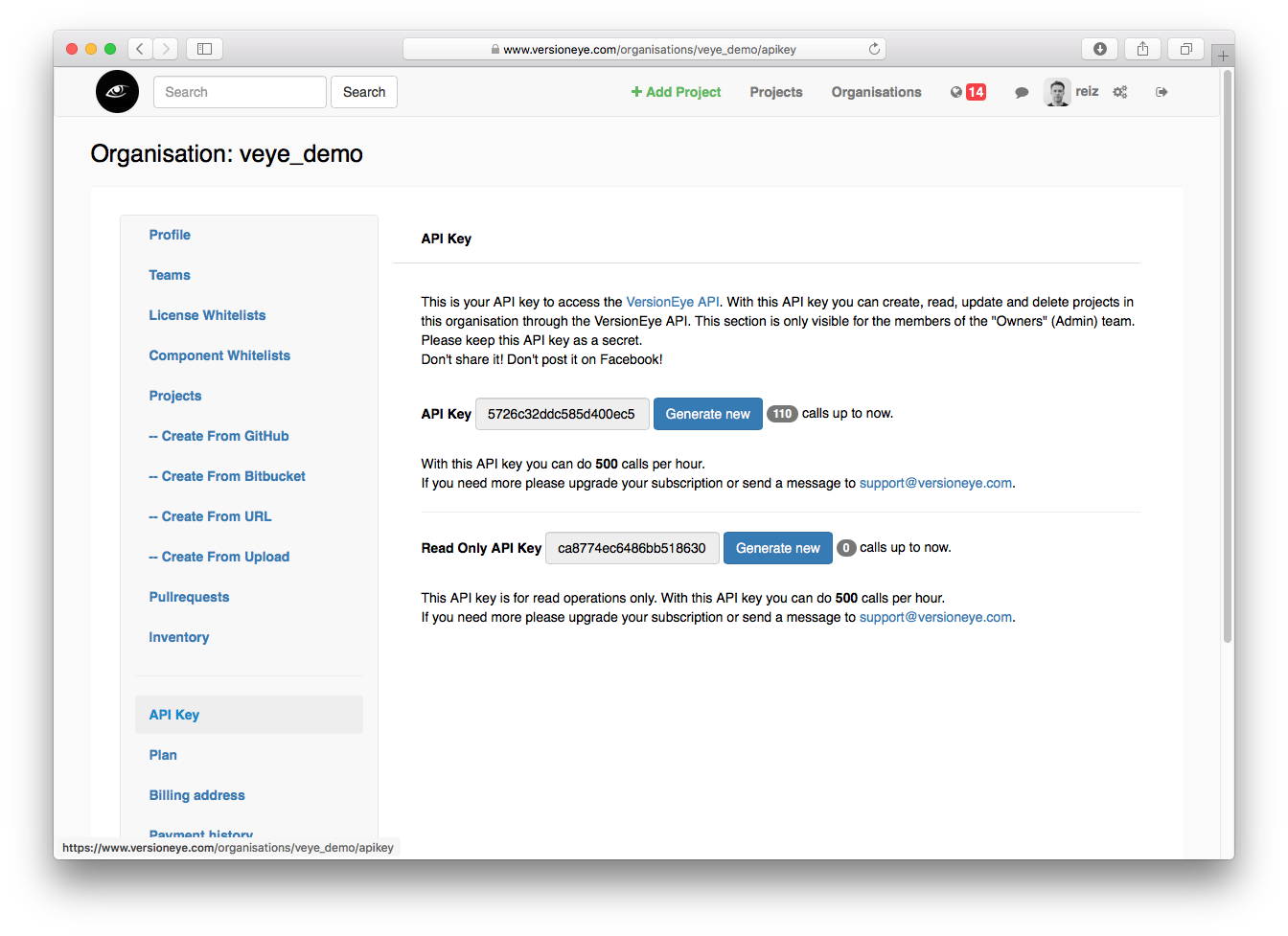Show Safari downloads
The width and height of the screenshot is (1288, 936).
pos(1100,49)
